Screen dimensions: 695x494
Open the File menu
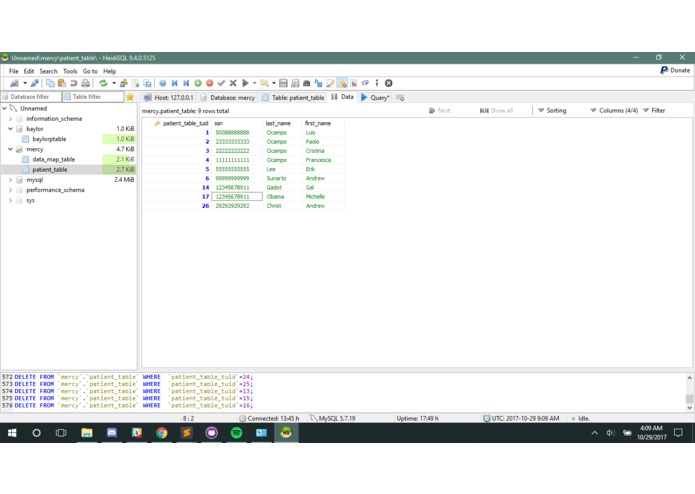14,71
